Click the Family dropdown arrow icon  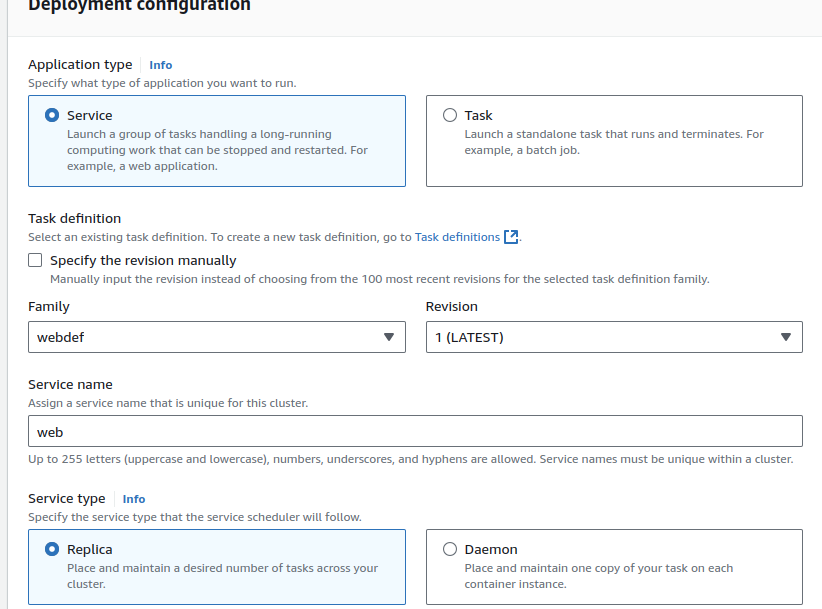[389, 337]
